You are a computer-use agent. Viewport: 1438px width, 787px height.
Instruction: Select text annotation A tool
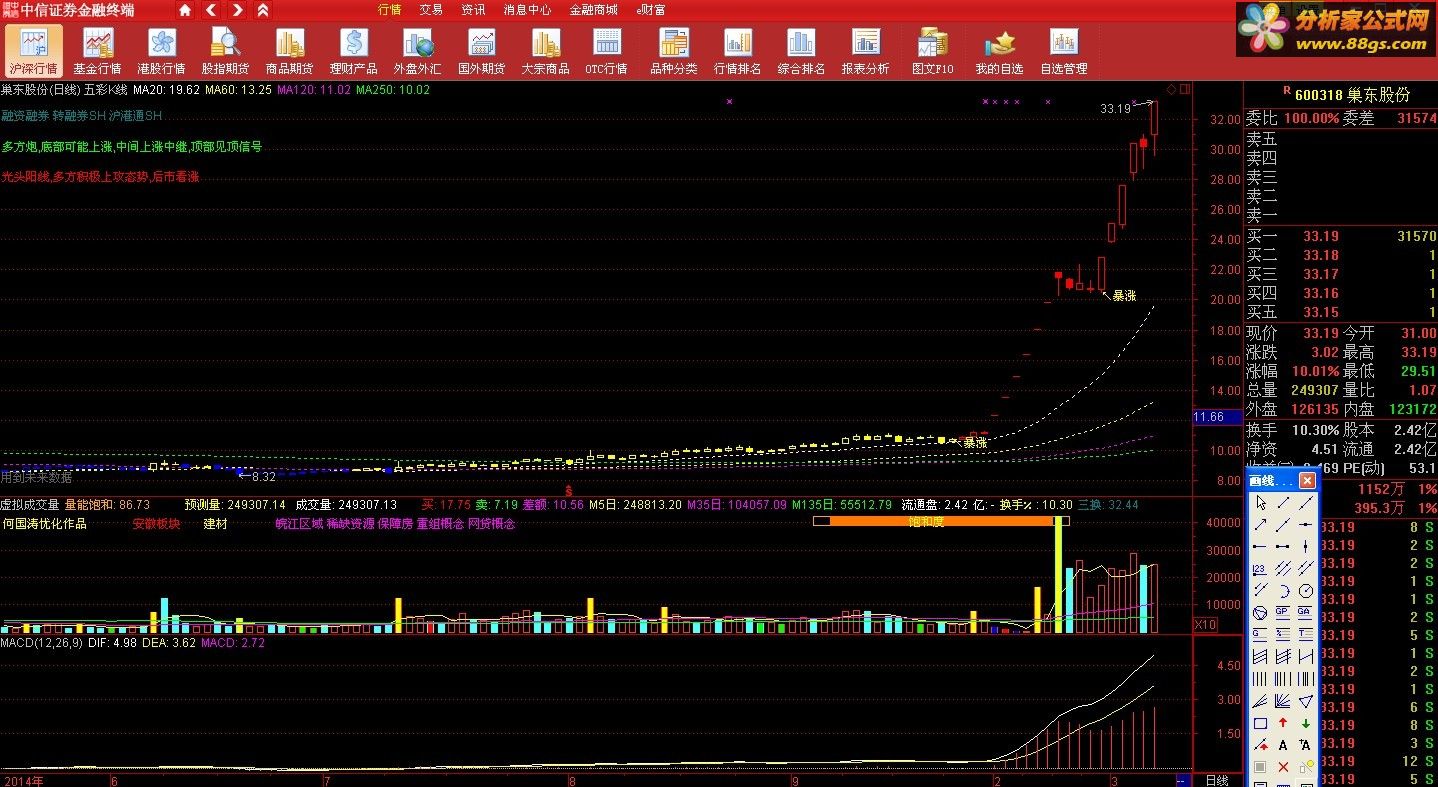1283,745
